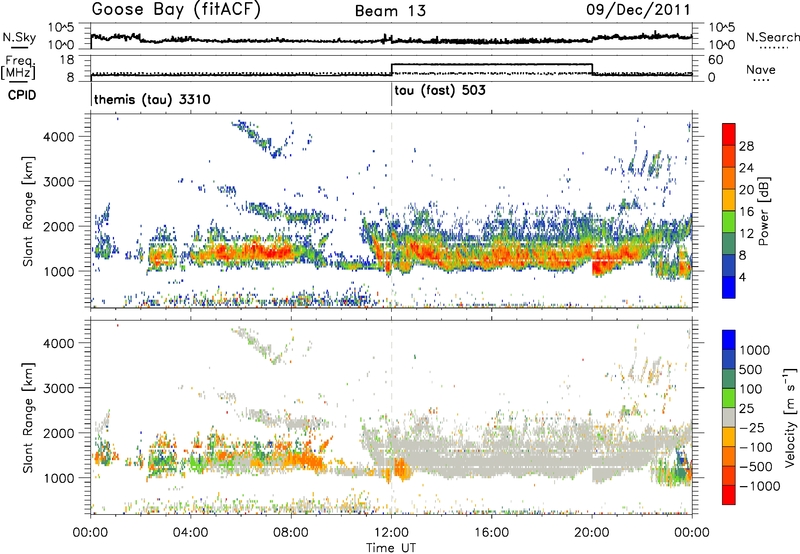Click the '16:00' time axis tick
Screen dimensions: 800x554
coord(491,533)
